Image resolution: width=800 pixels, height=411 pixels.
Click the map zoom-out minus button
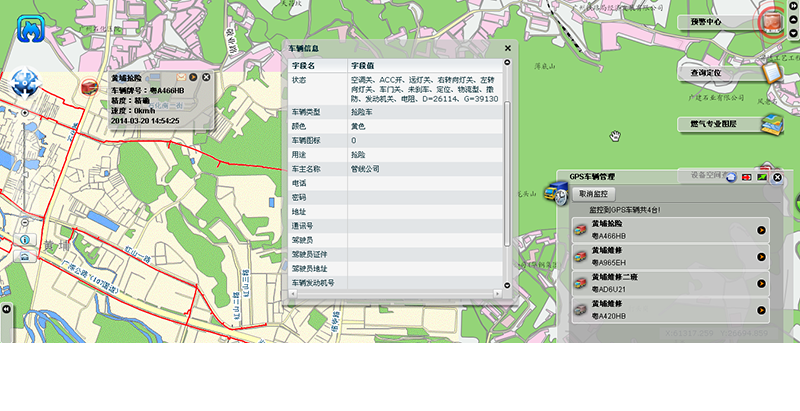coord(23,221)
